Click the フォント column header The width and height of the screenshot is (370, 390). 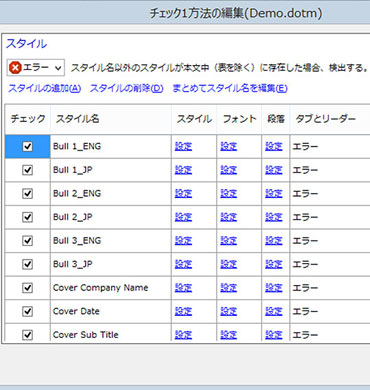pos(239,119)
